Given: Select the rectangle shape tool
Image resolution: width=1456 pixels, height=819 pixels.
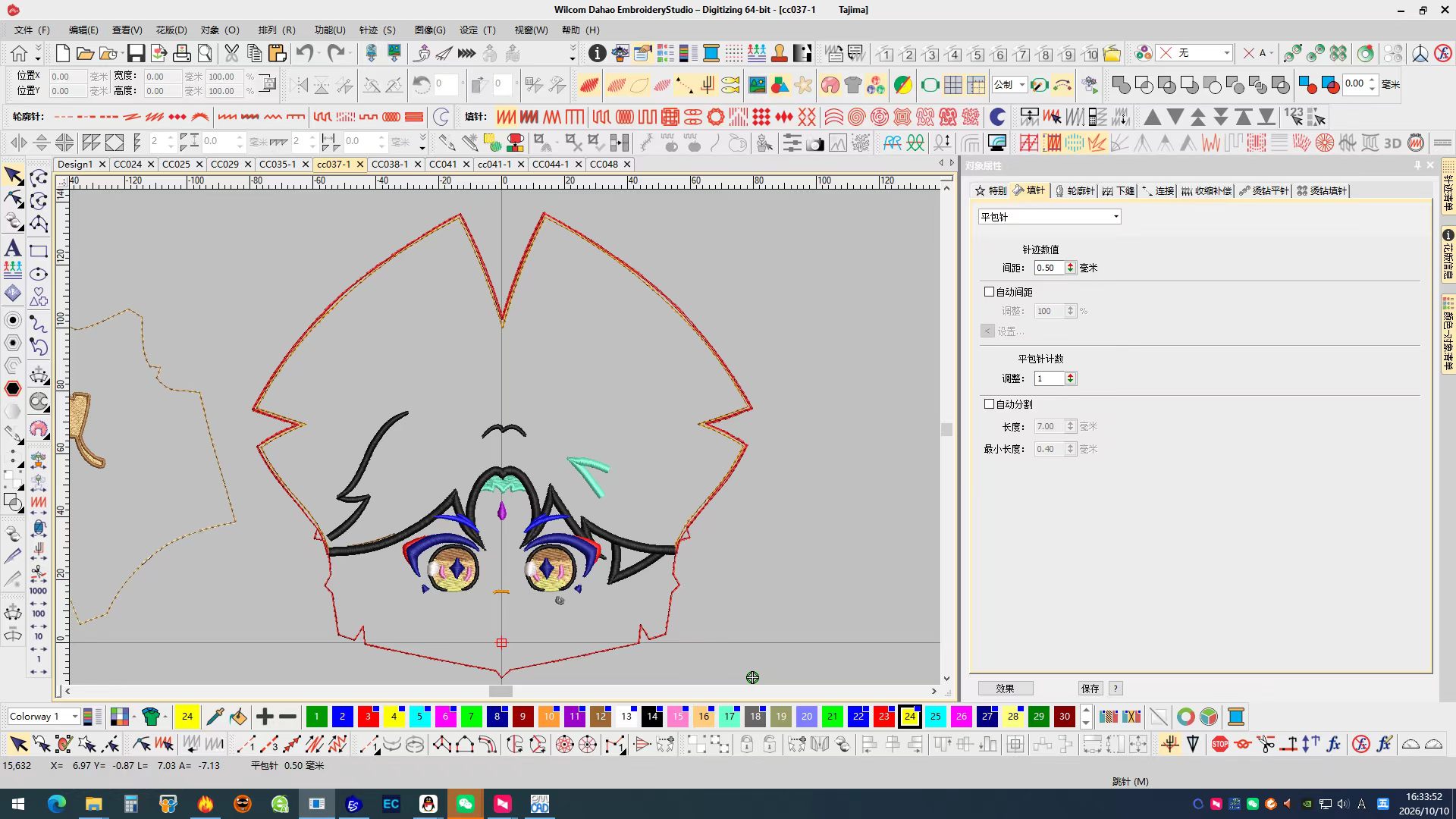Looking at the screenshot, I should [39, 251].
